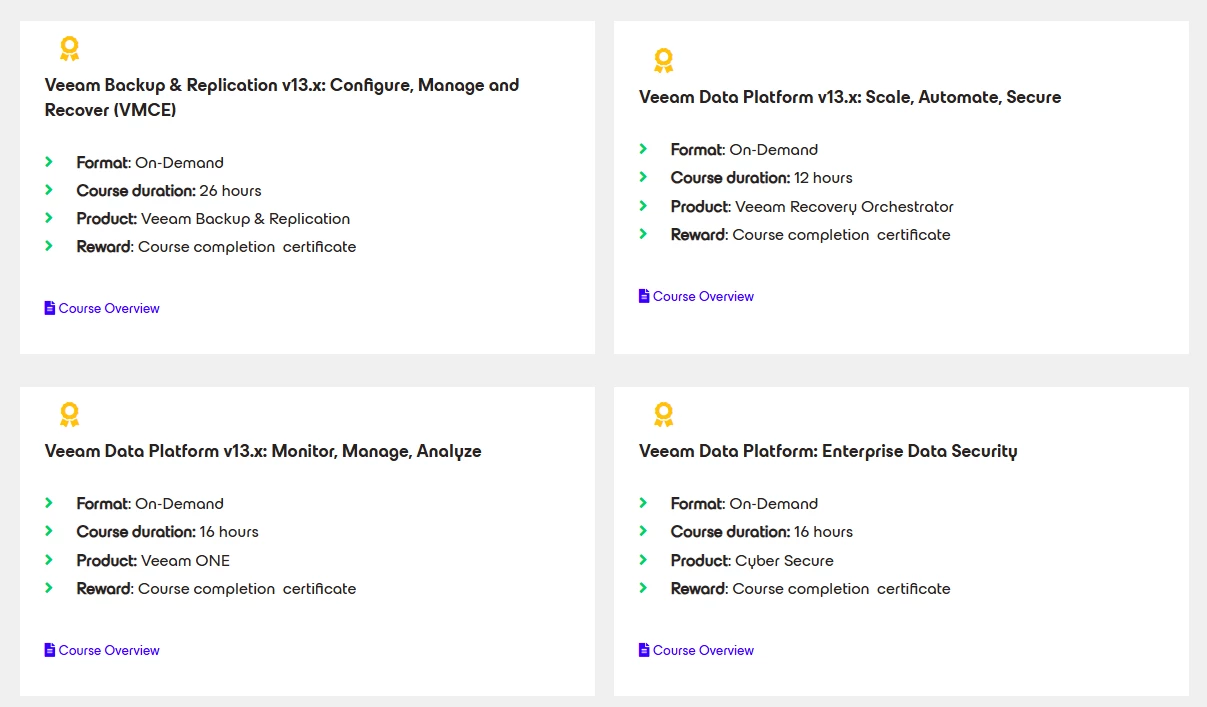This screenshot has width=1207, height=707.
Task: Open Course Overview for Enterprise Data Security
Action: (703, 650)
